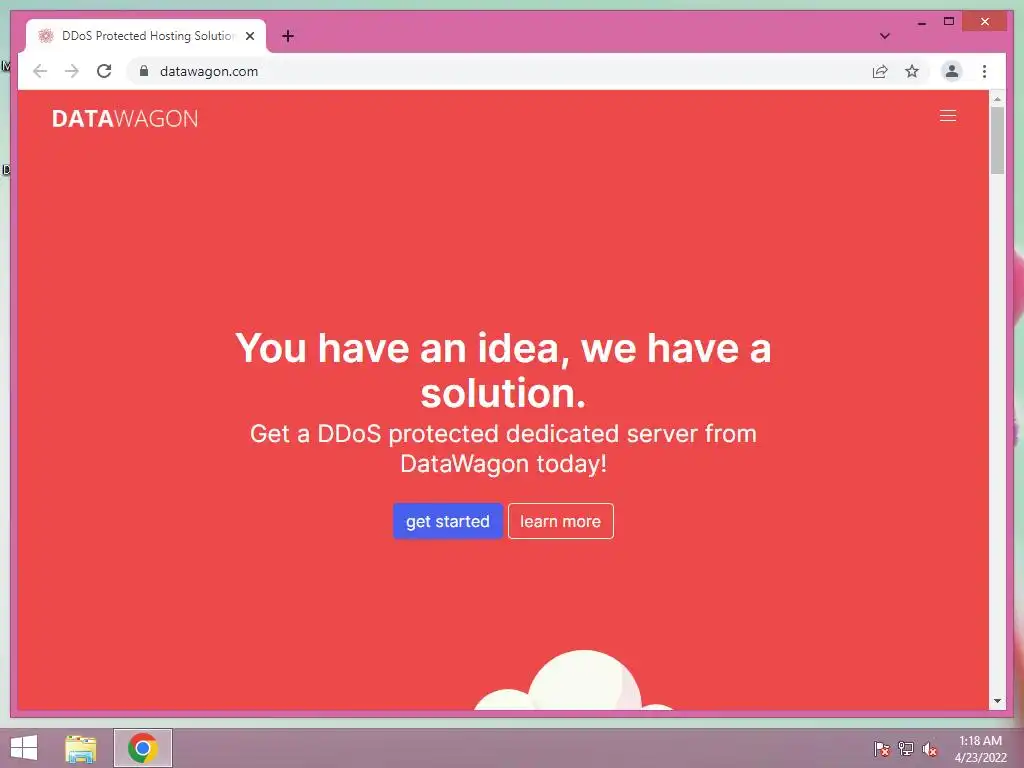This screenshot has width=1024, height=768.
Task: Click the scrollbar up arrow
Action: (997, 99)
